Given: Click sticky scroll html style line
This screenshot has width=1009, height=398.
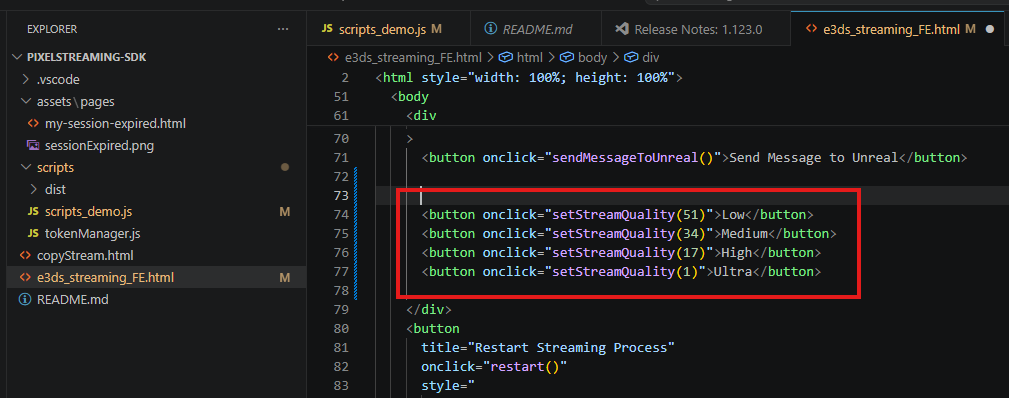Looking at the screenshot, I should [x=528, y=78].
